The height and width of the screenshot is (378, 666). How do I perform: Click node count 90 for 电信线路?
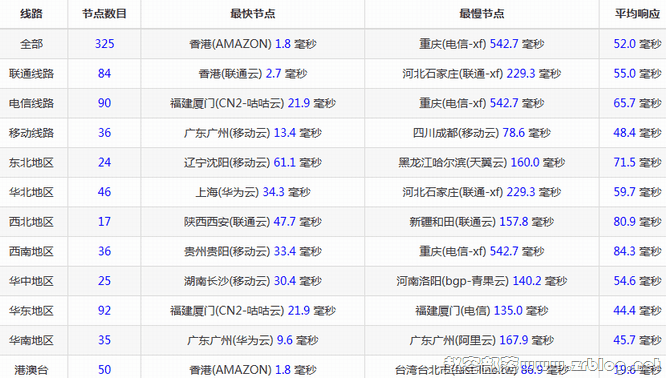pyautogui.click(x=104, y=103)
